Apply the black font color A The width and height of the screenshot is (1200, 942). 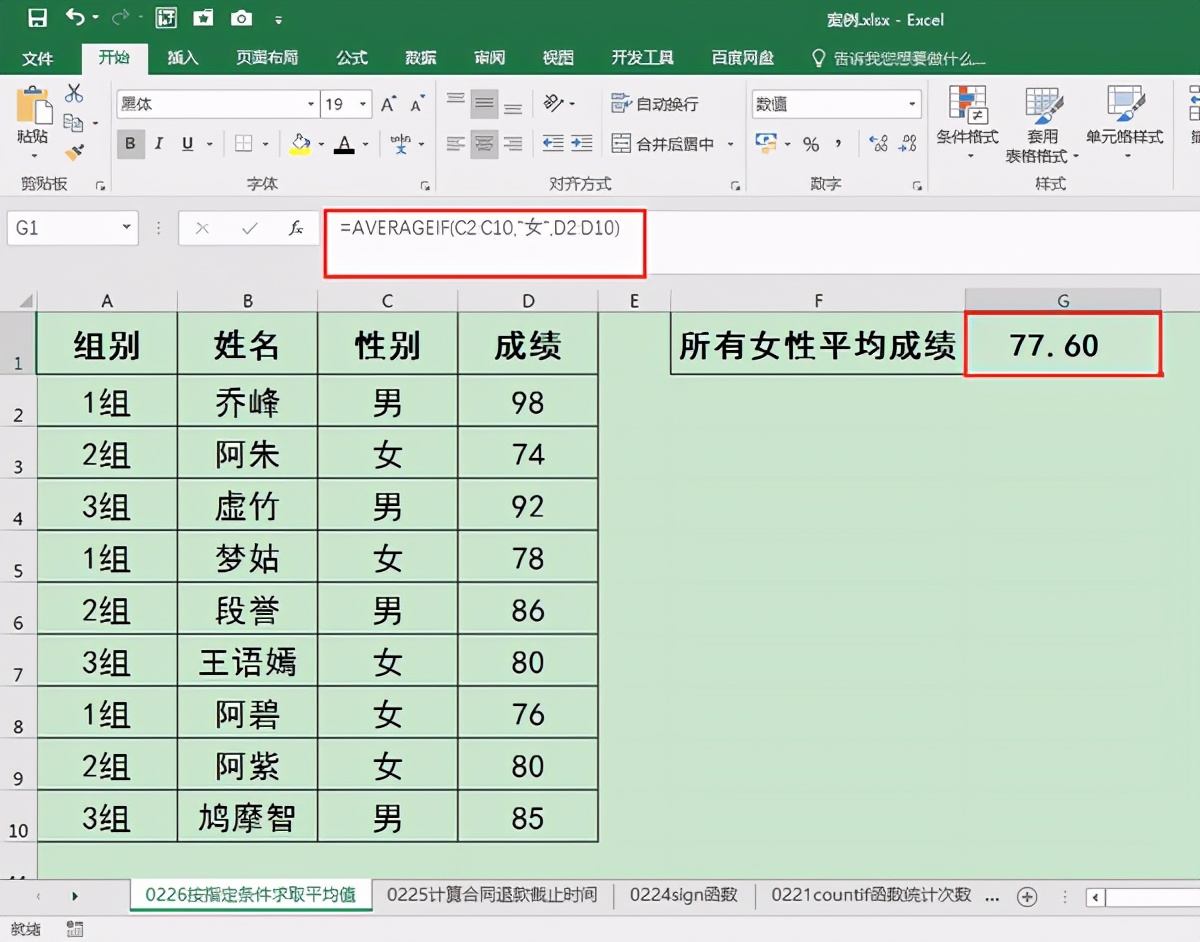tap(345, 144)
